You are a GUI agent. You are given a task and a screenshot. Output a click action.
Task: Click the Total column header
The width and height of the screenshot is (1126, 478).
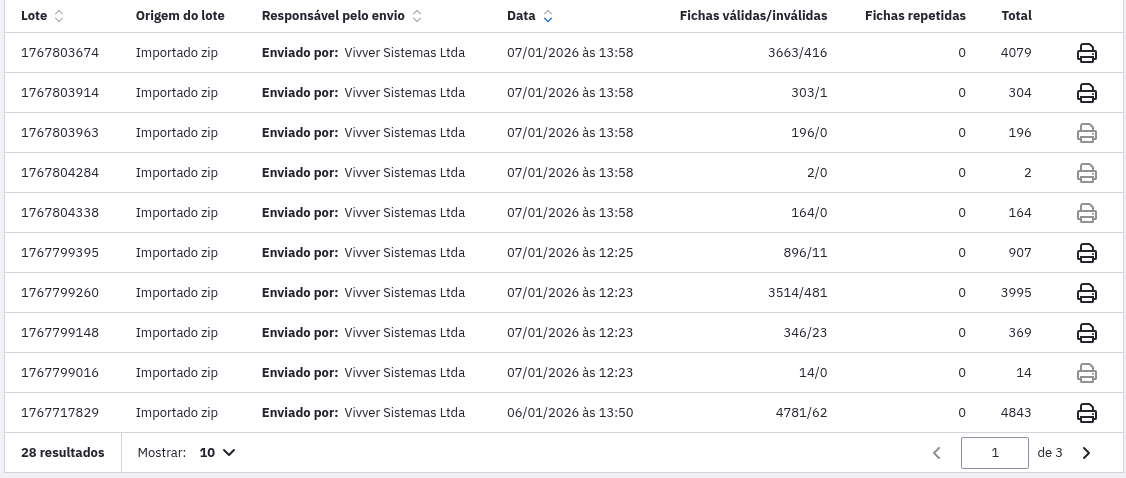coord(1016,16)
